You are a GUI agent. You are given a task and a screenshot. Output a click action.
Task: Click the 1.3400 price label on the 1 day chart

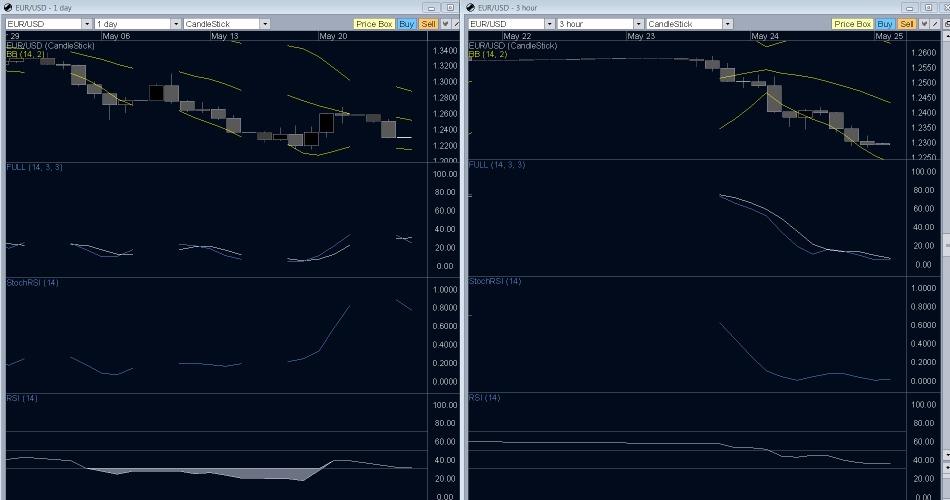[x=445, y=50]
